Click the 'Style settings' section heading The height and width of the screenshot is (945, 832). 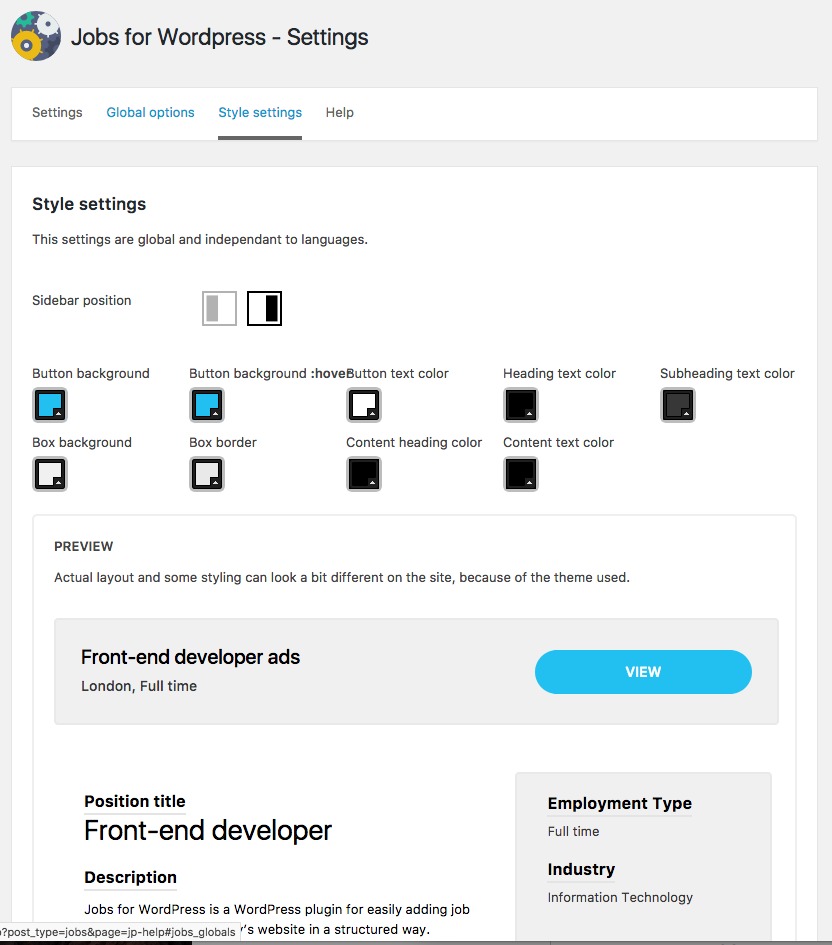[x=89, y=204]
